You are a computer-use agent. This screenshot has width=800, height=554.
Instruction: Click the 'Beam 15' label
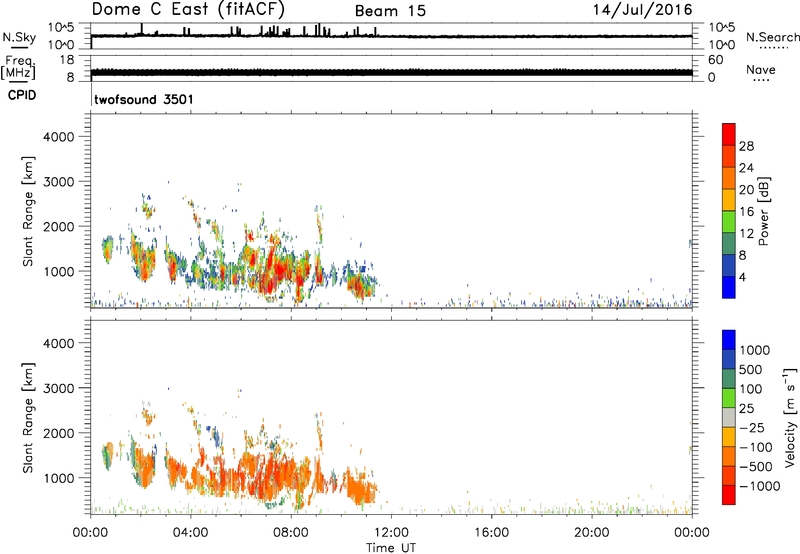pyautogui.click(x=390, y=11)
